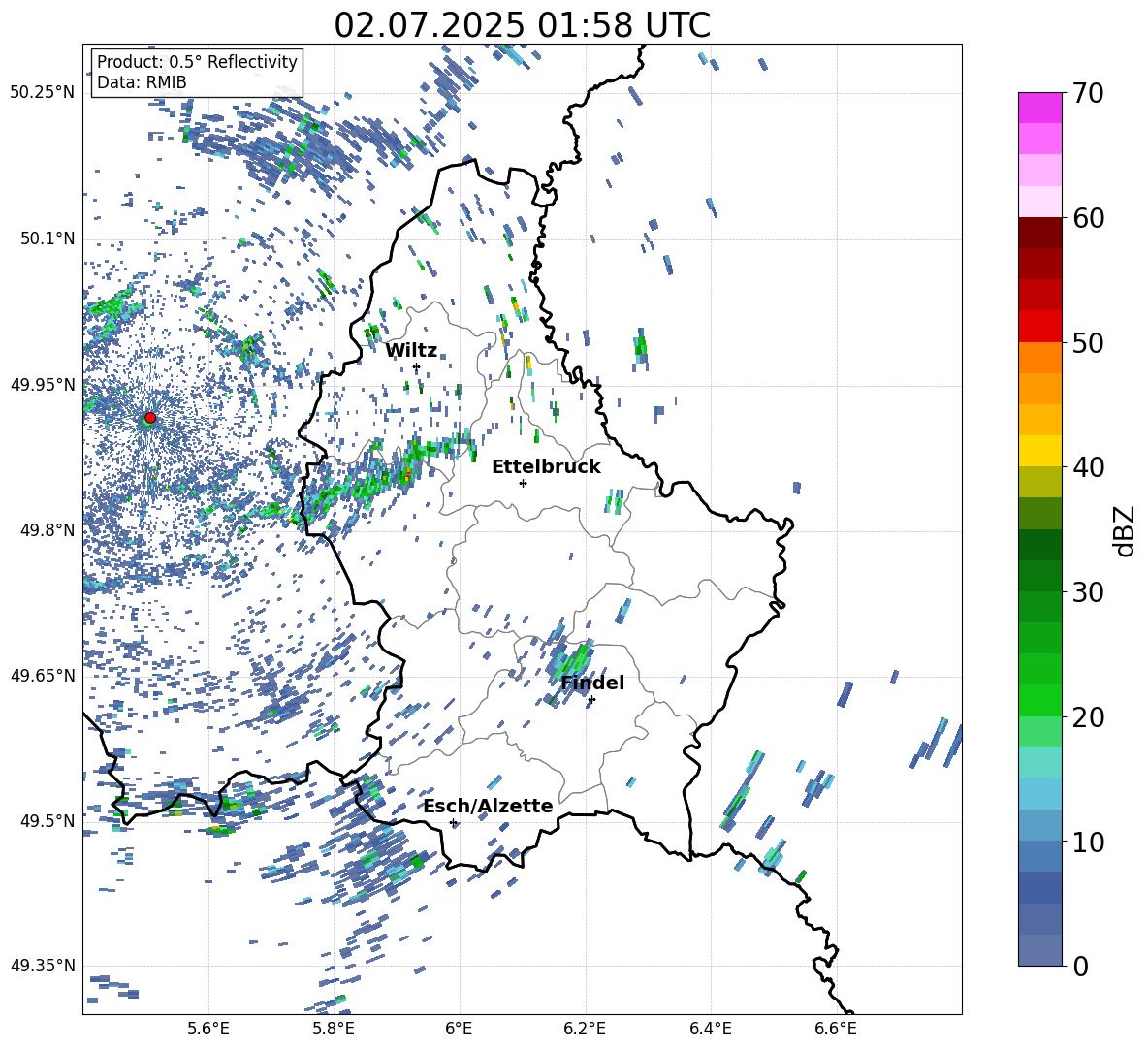Click the Findel station label

click(592, 683)
